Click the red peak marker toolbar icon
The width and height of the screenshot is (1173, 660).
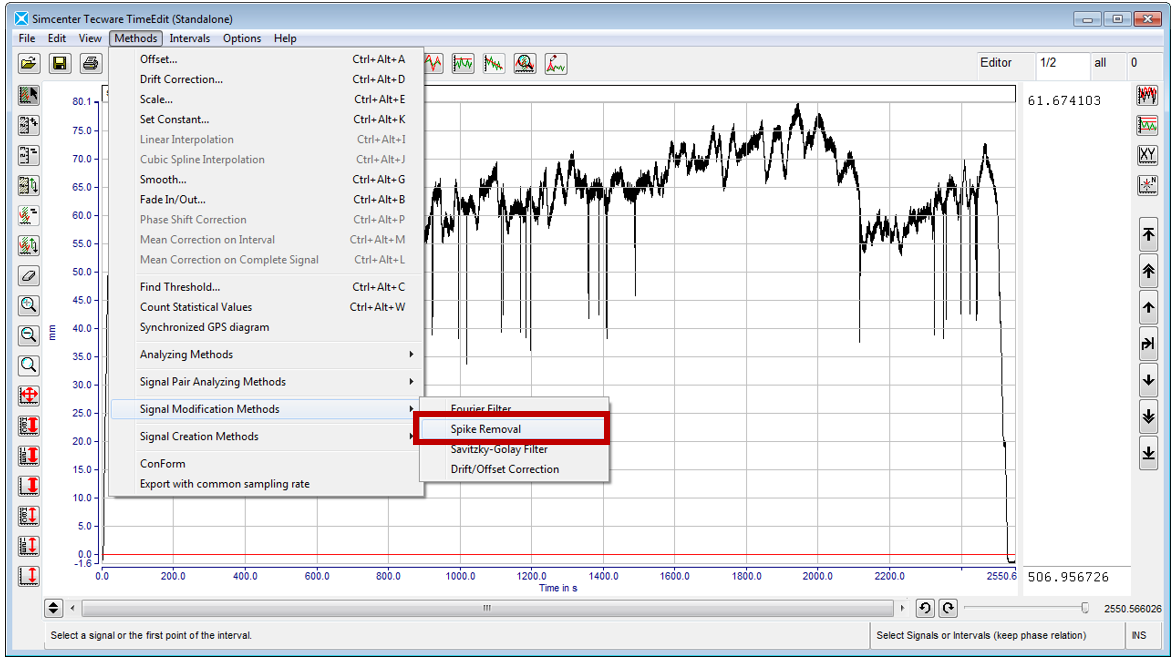556,64
